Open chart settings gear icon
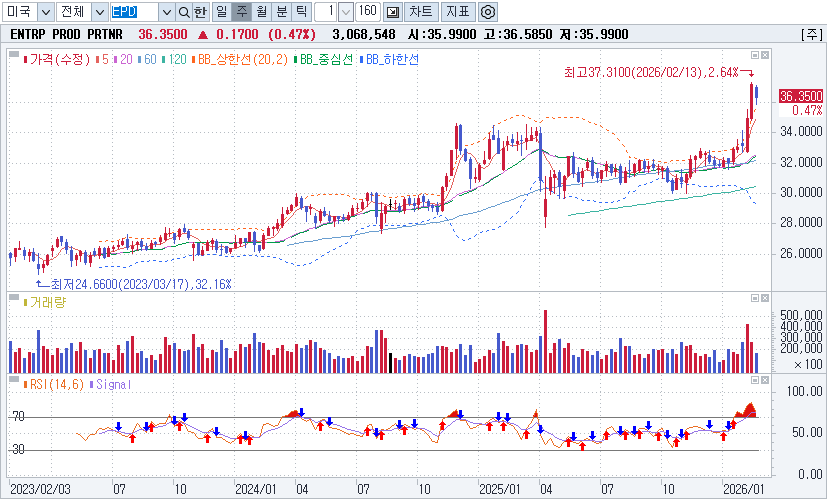This screenshot has width=827, height=499. 487,12
